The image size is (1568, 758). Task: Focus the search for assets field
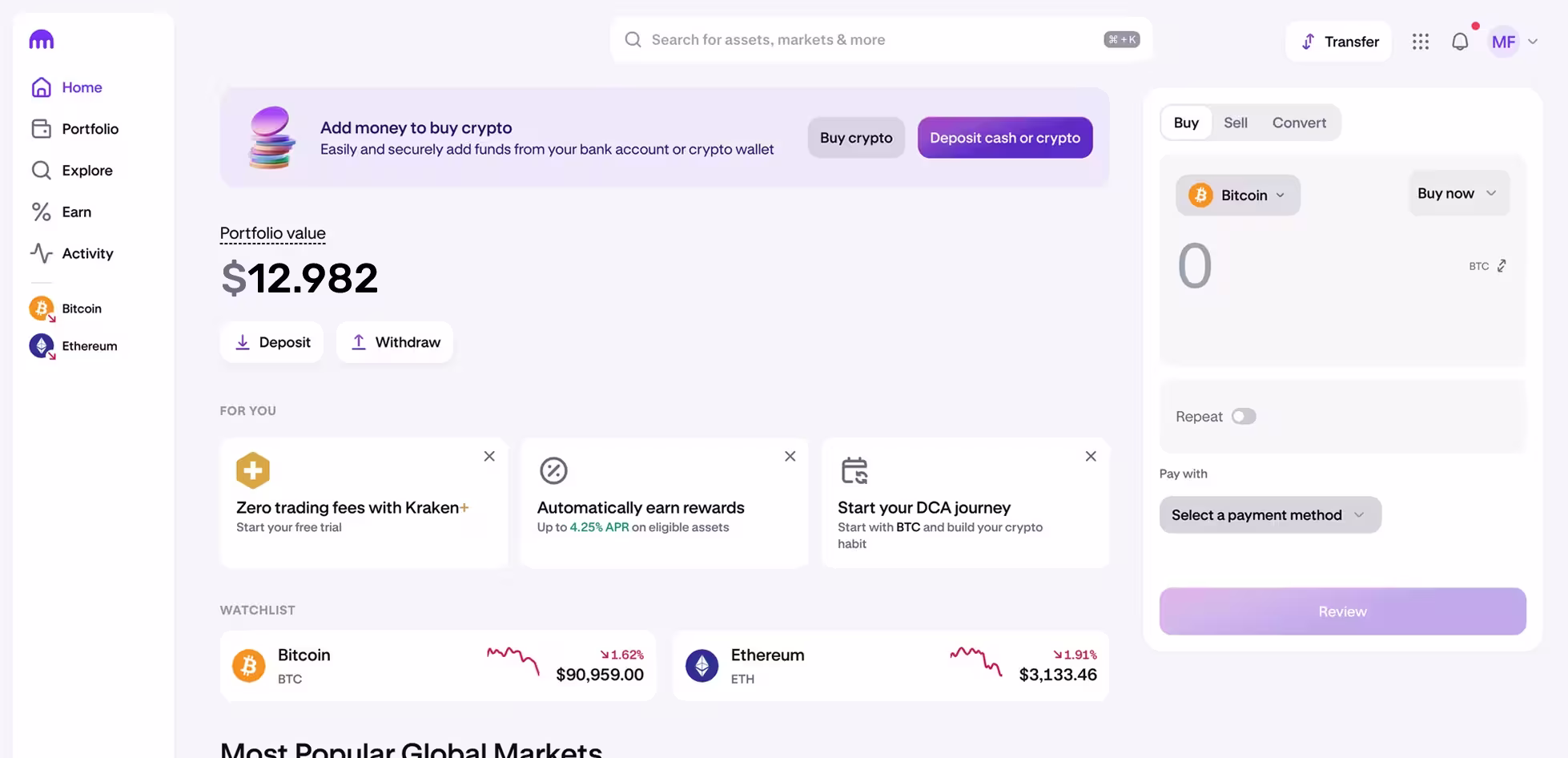tap(881, 39)
